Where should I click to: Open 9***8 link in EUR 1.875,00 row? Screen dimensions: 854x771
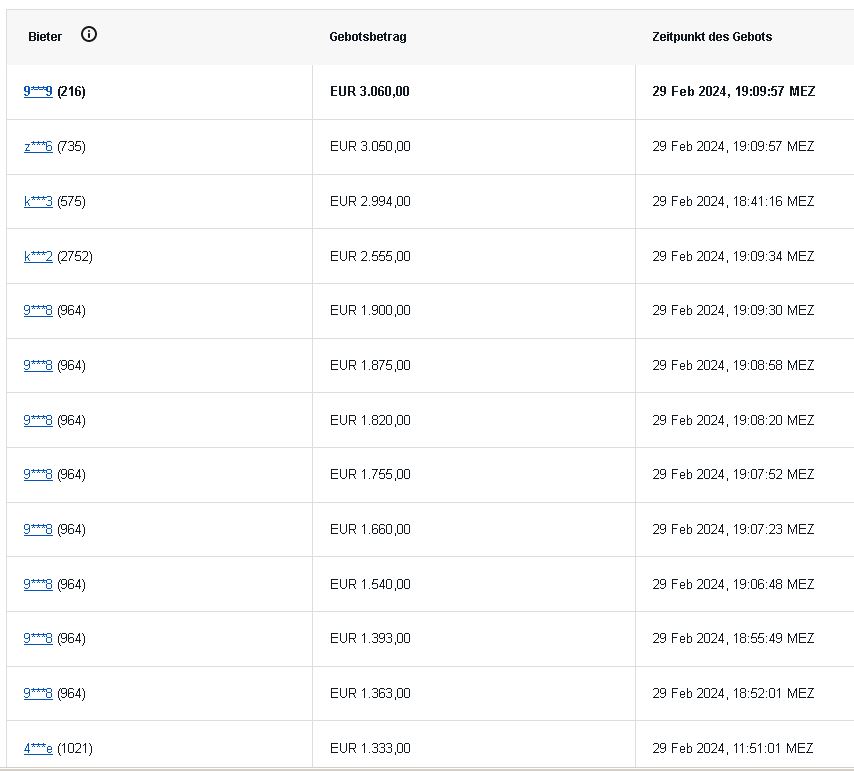(38, 365)
